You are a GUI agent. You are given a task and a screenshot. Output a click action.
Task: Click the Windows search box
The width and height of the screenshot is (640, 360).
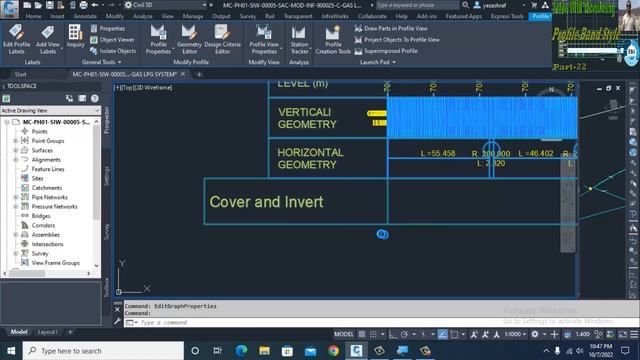click(103, 351)
